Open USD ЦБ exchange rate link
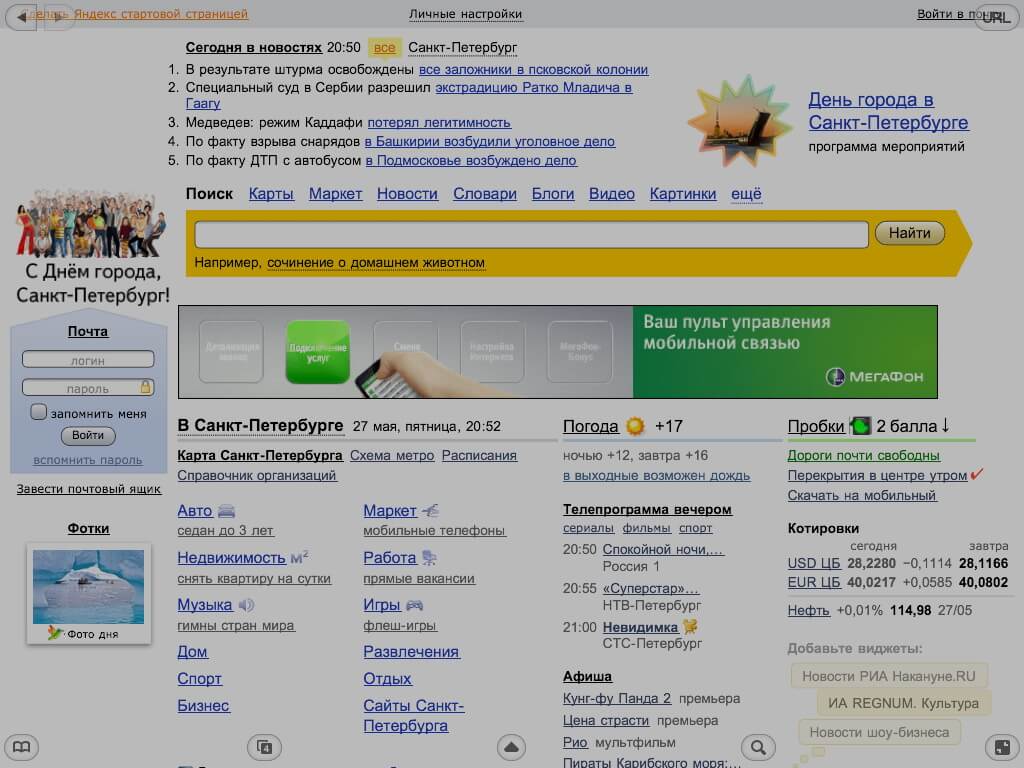 click(814, 563)
